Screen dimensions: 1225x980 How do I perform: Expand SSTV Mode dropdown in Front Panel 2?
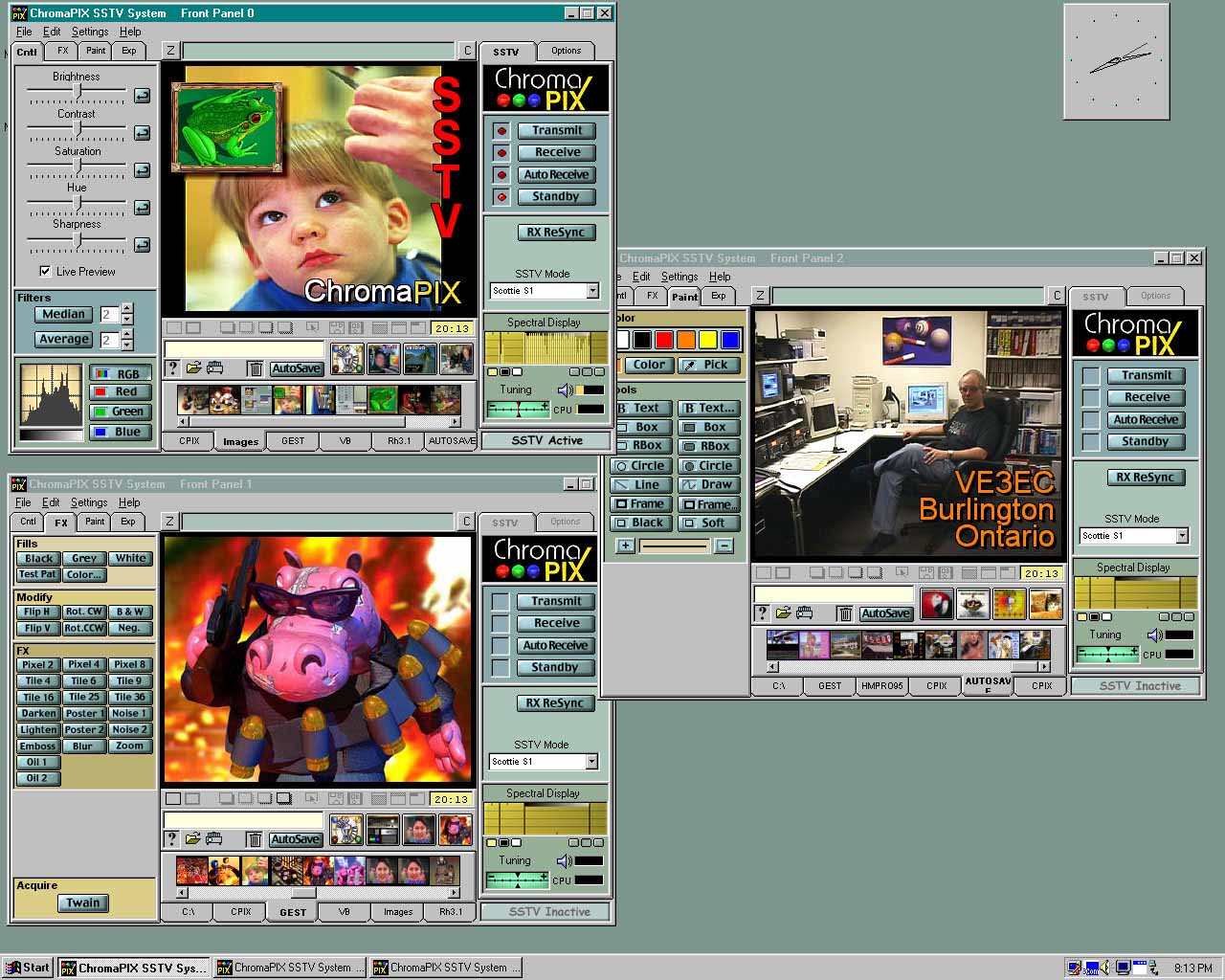click(1182, 536)
